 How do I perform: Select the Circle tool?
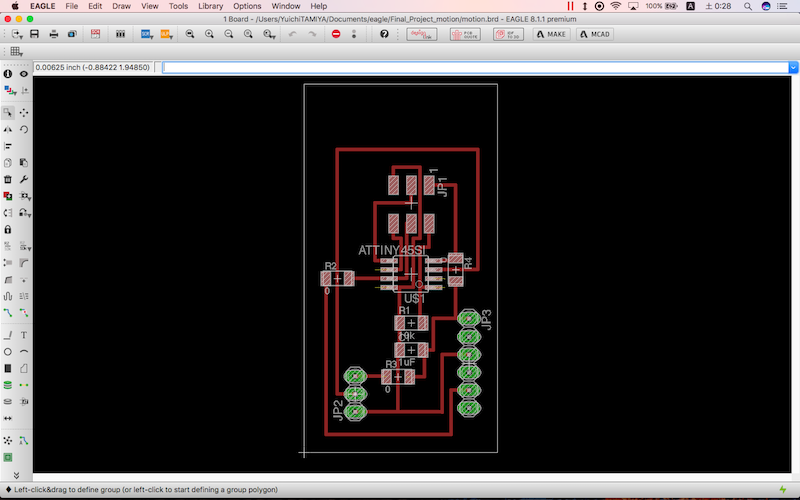point(8,352)
